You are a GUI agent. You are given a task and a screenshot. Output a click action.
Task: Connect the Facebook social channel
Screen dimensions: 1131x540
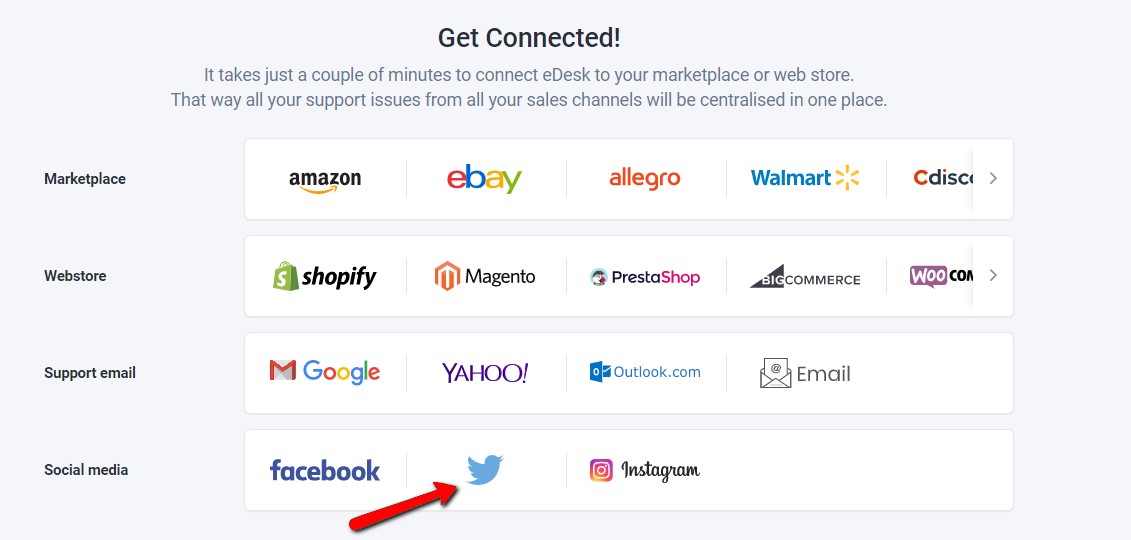coord(325,470)
